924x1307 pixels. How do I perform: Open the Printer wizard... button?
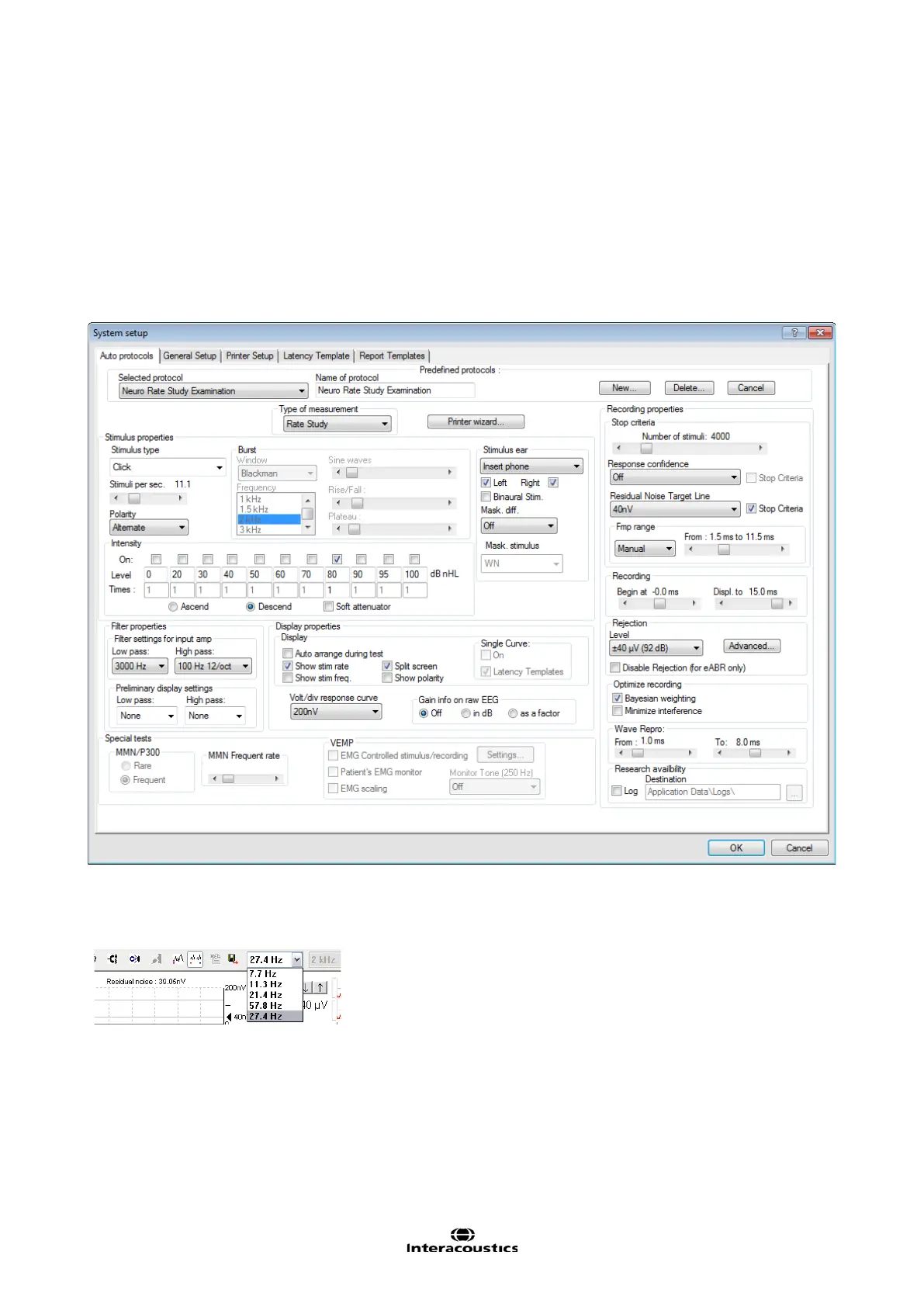[476, 421]
